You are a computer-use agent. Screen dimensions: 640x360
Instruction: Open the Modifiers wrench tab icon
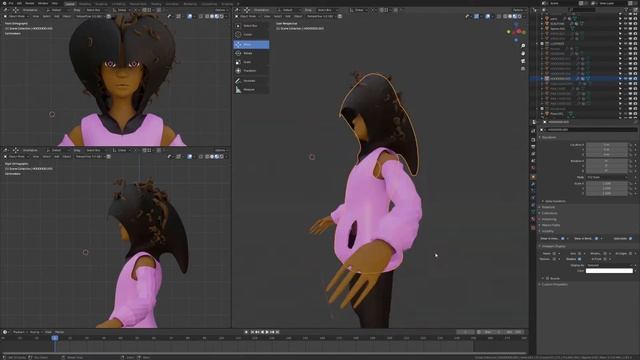(x=533, y=184)
